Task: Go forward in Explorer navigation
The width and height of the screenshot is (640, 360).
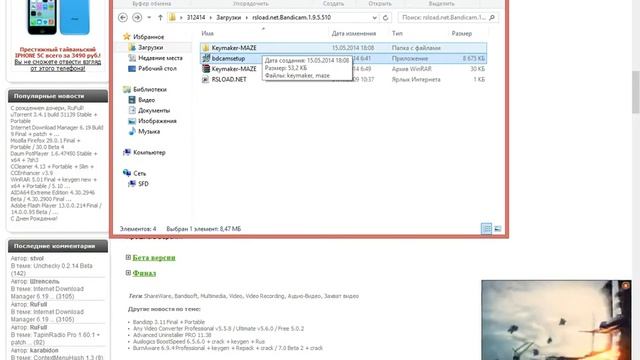Action: (137, 18)
